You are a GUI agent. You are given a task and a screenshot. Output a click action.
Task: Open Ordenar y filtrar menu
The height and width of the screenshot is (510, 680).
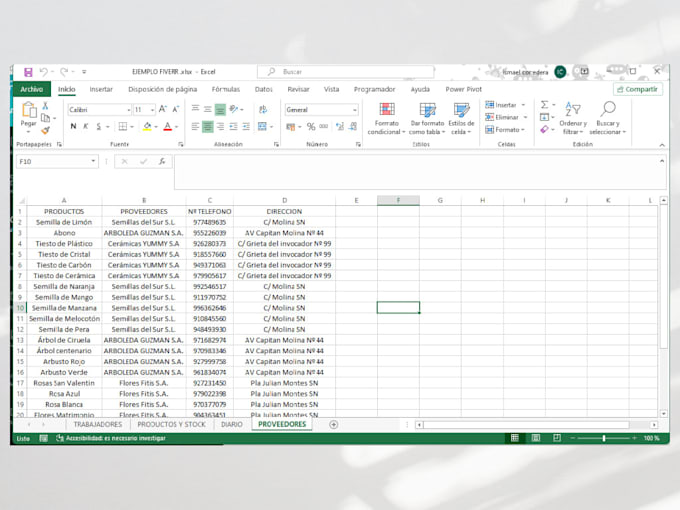(x=573, y=118)
